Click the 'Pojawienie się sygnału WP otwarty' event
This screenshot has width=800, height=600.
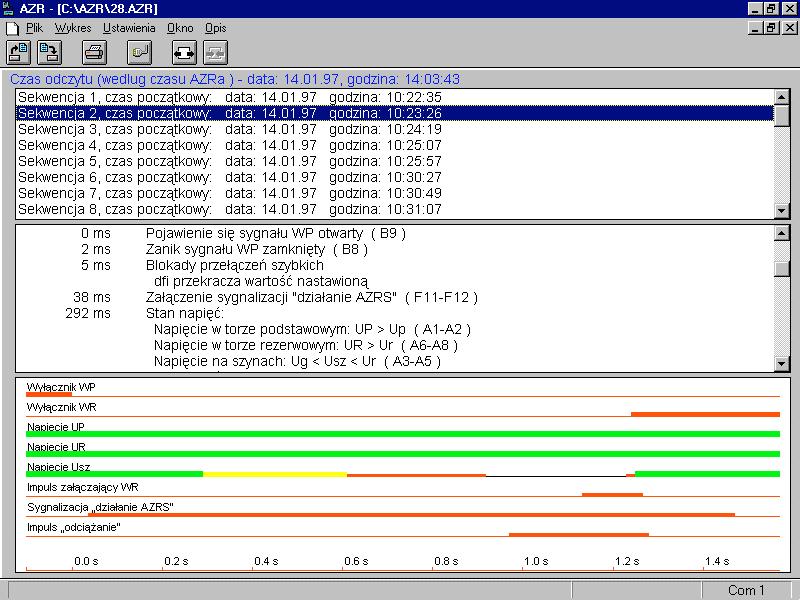[x=276, y=233]
